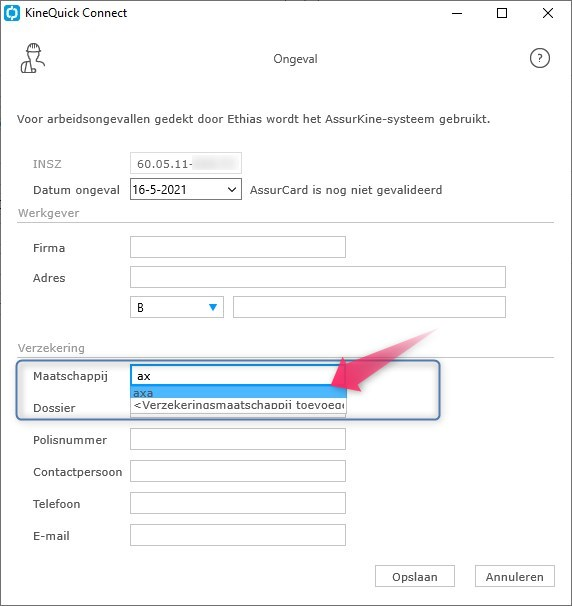Focus the Polisnummer input field

click(238, 439)
